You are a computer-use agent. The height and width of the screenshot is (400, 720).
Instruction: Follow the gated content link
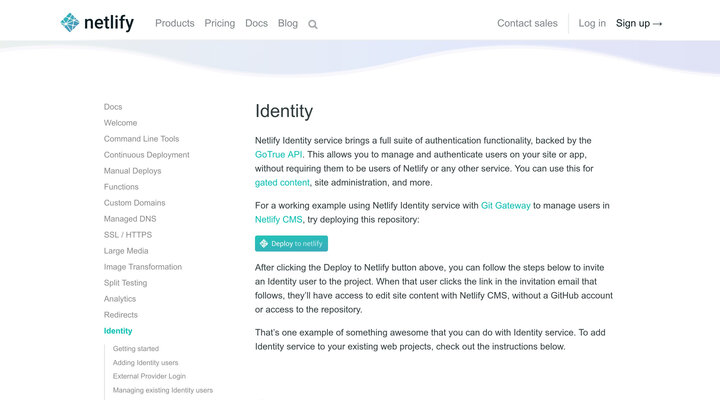click(x=282, y=182)
